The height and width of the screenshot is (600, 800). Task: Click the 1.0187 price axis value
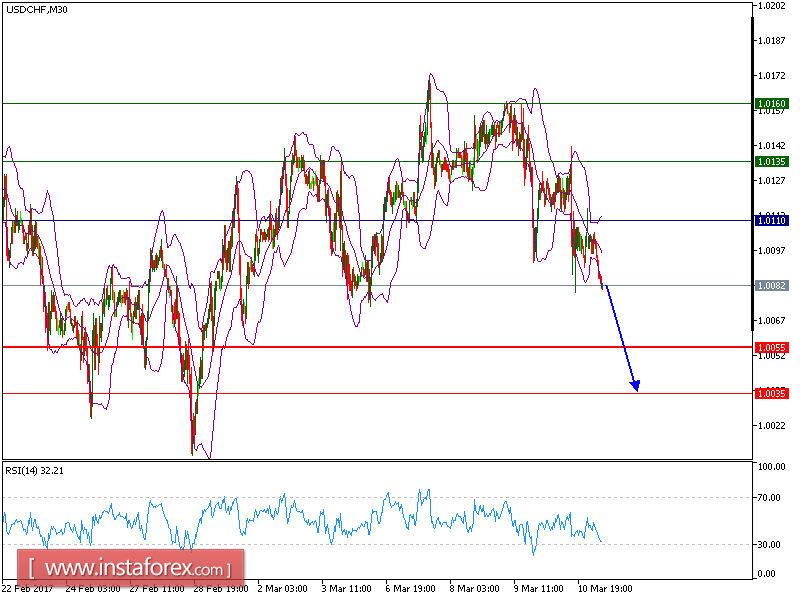771,41
